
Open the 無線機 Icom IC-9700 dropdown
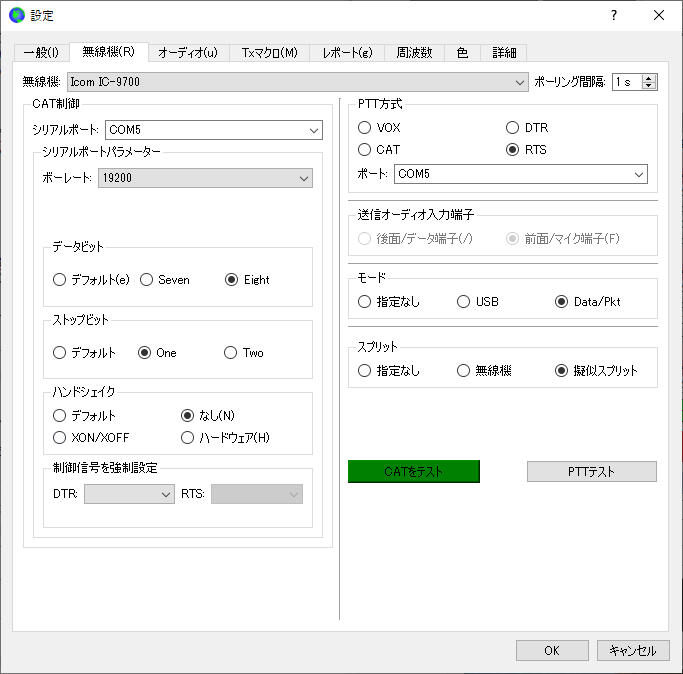click(x=298, y=82)
